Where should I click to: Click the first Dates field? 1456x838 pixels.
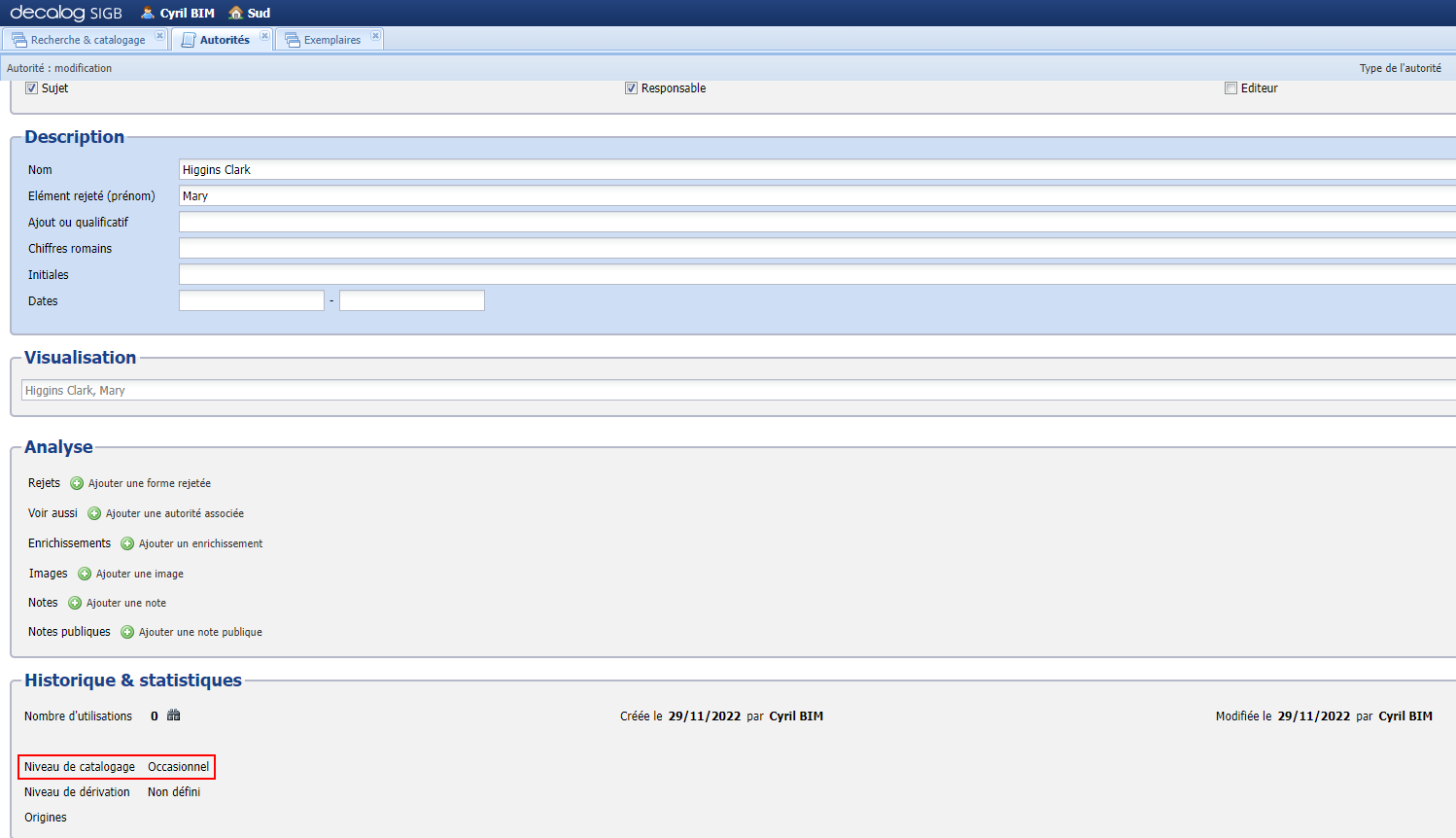pos(251,299)
